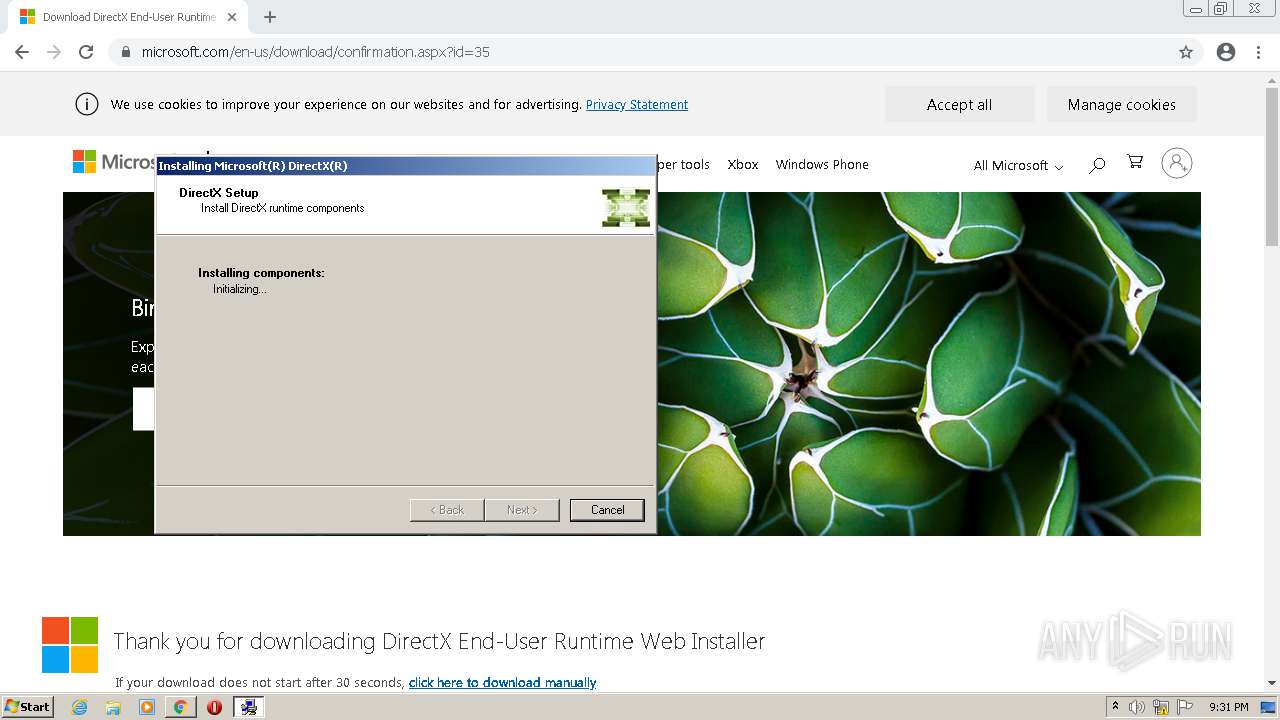Open File Explorer from taskbar
This screenshot has width=1280, height=720.
click(113, 707)
